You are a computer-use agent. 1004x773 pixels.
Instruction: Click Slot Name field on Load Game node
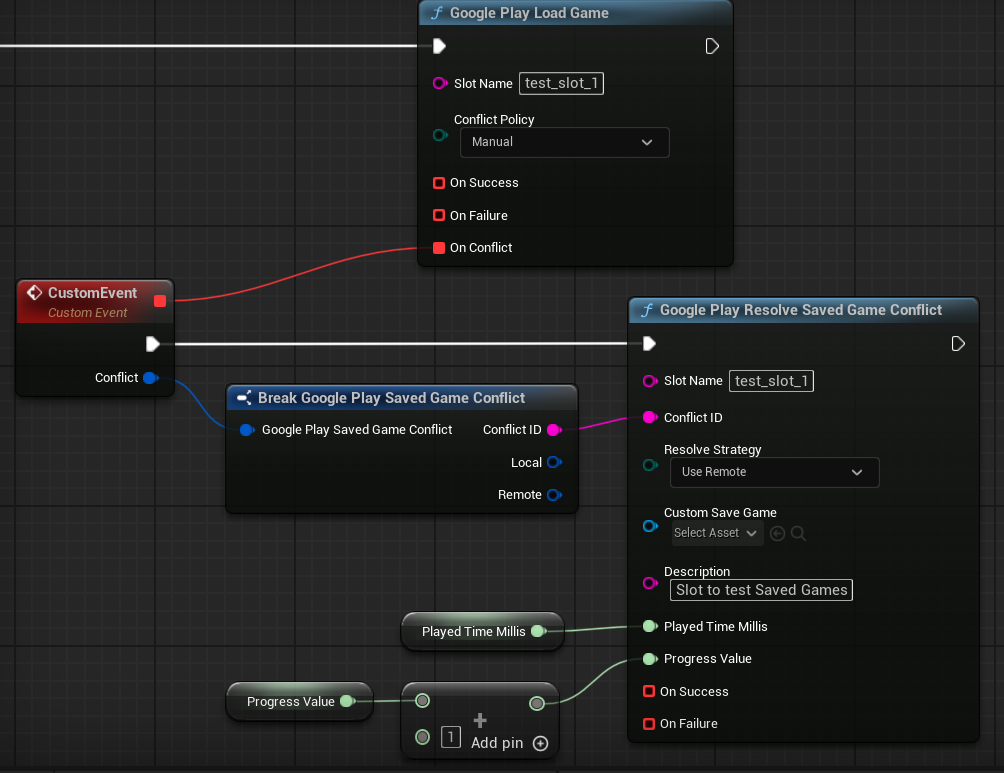point(561,84)
